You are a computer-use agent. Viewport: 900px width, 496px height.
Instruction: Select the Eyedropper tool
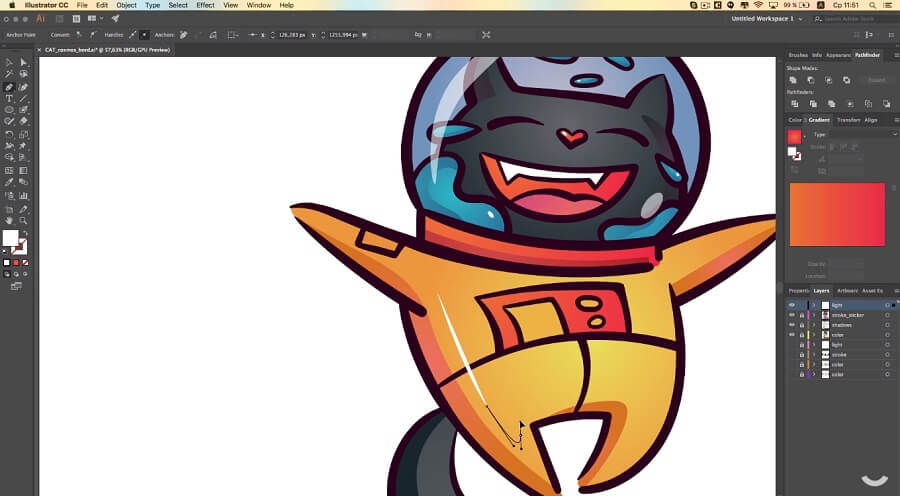click(x=9, y=181)
